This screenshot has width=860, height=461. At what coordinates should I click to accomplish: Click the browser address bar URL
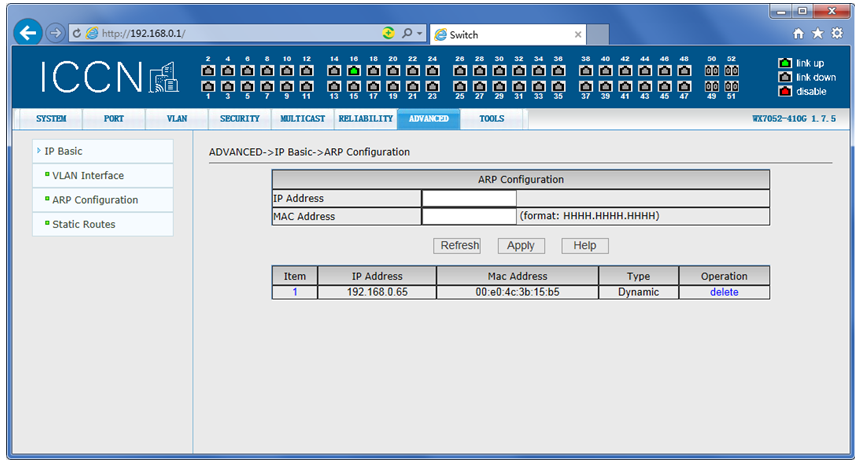[143, 33]
